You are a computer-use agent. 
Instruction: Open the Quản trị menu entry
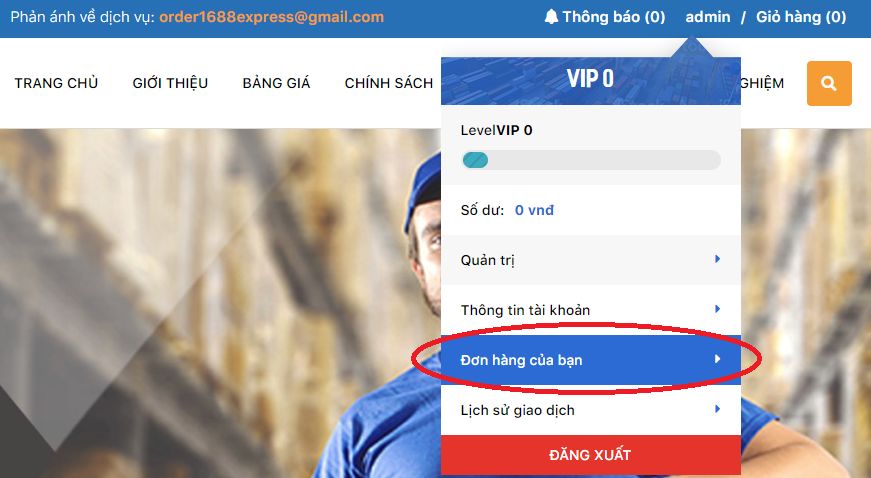(x=590, y=259)
